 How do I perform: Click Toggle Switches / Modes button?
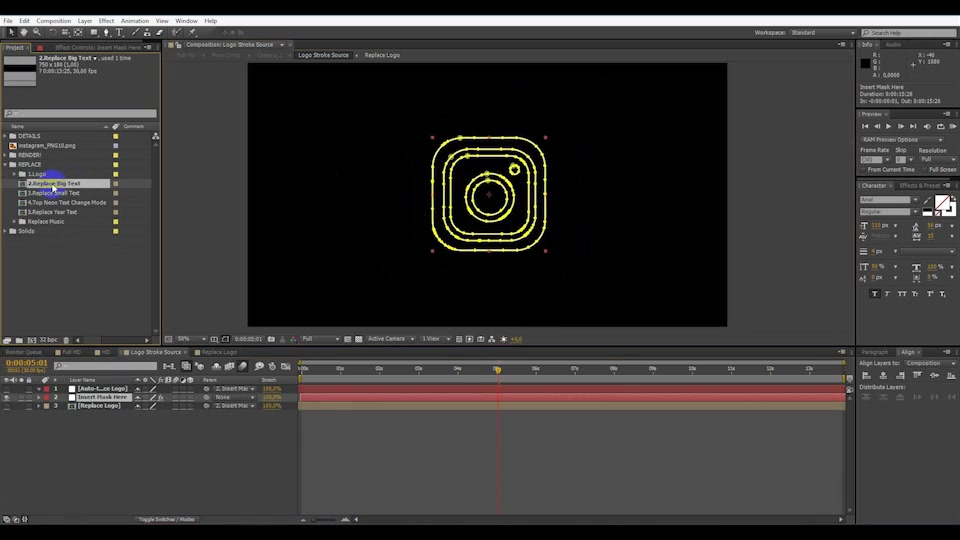(x=167, y=520)
